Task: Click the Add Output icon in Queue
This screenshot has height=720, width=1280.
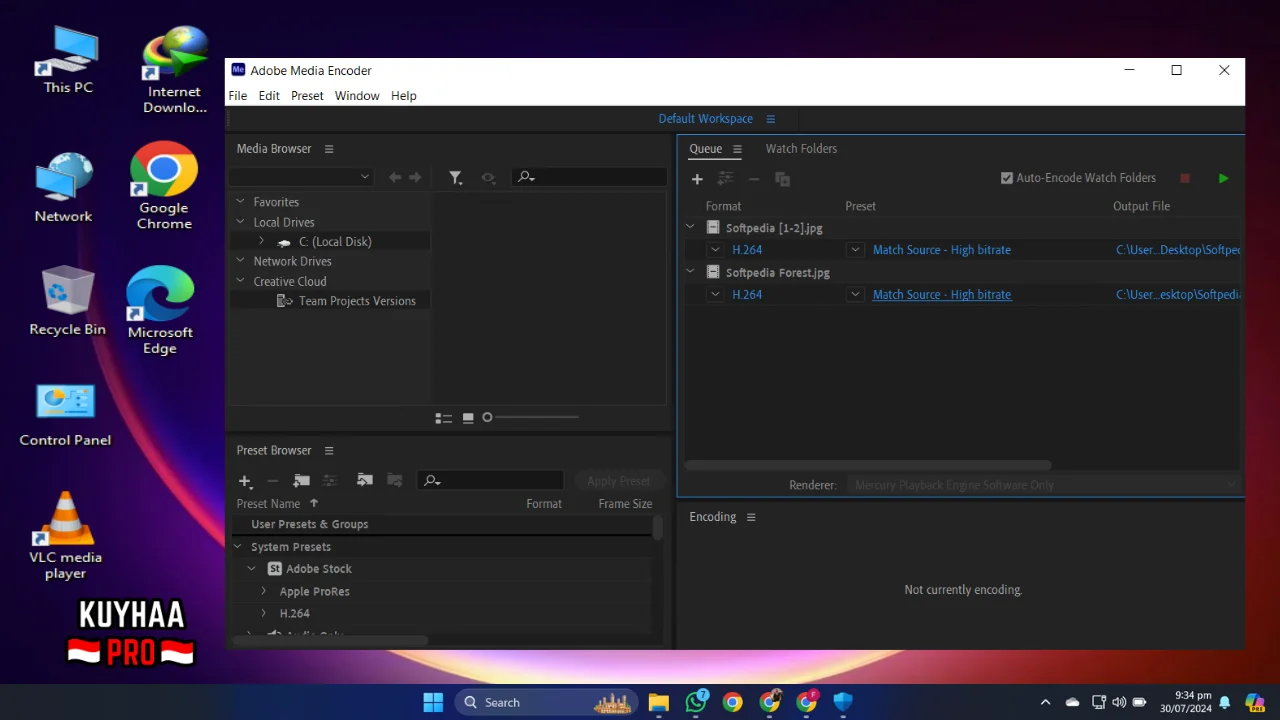Action: coord(725,179)
